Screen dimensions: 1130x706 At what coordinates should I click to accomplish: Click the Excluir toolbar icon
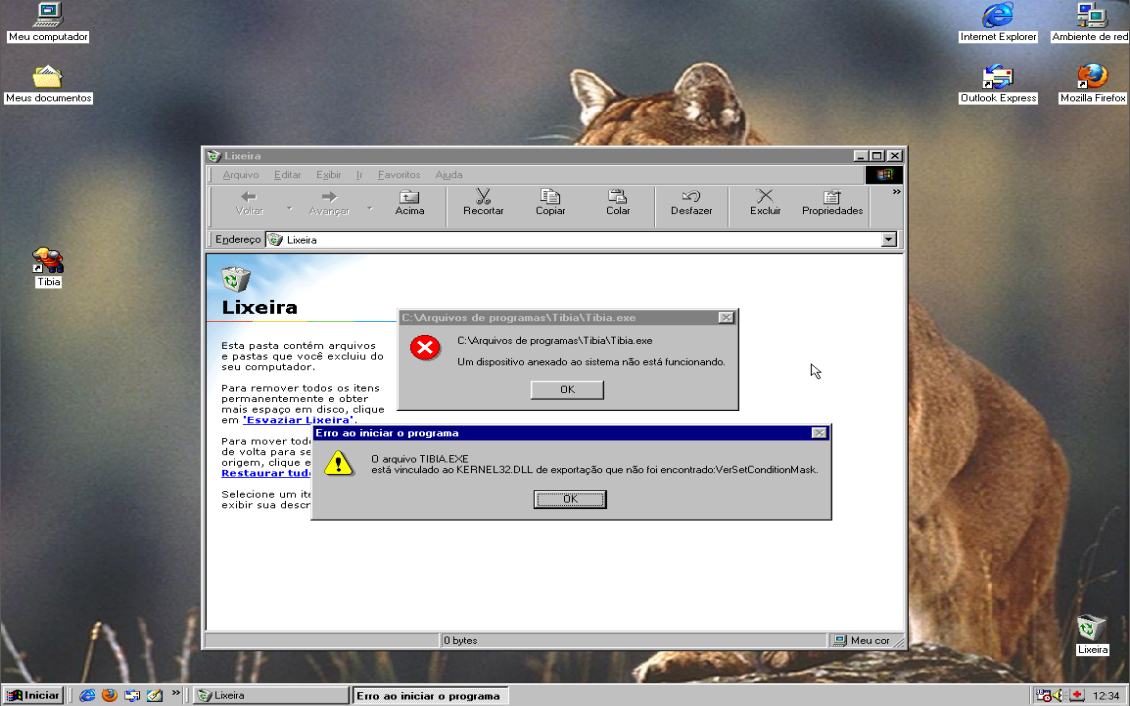click(x=765, y=198)
